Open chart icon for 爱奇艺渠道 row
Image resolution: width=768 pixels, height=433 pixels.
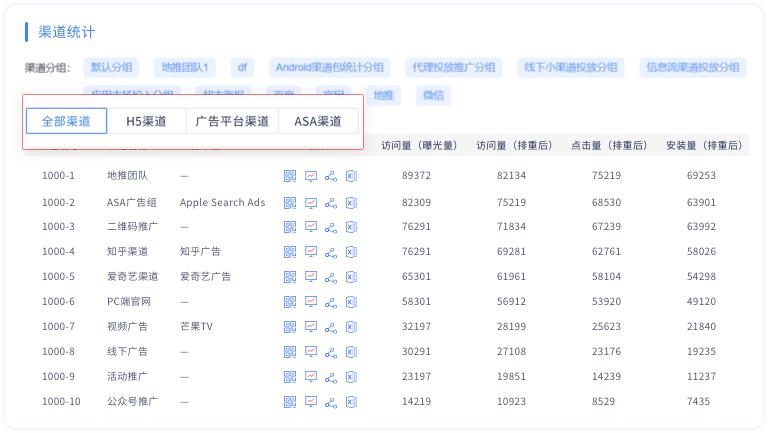(311, 277)
